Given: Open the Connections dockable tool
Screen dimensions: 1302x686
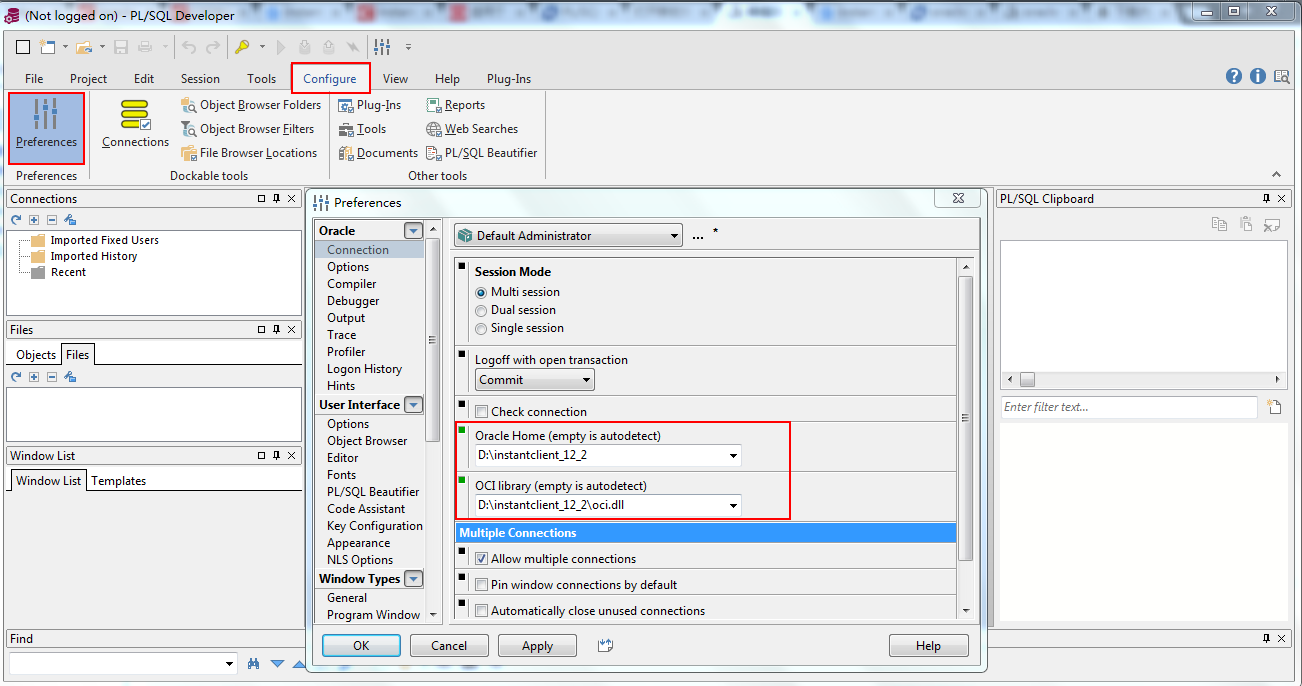Looking at the screenshot, I should (135, 125).
